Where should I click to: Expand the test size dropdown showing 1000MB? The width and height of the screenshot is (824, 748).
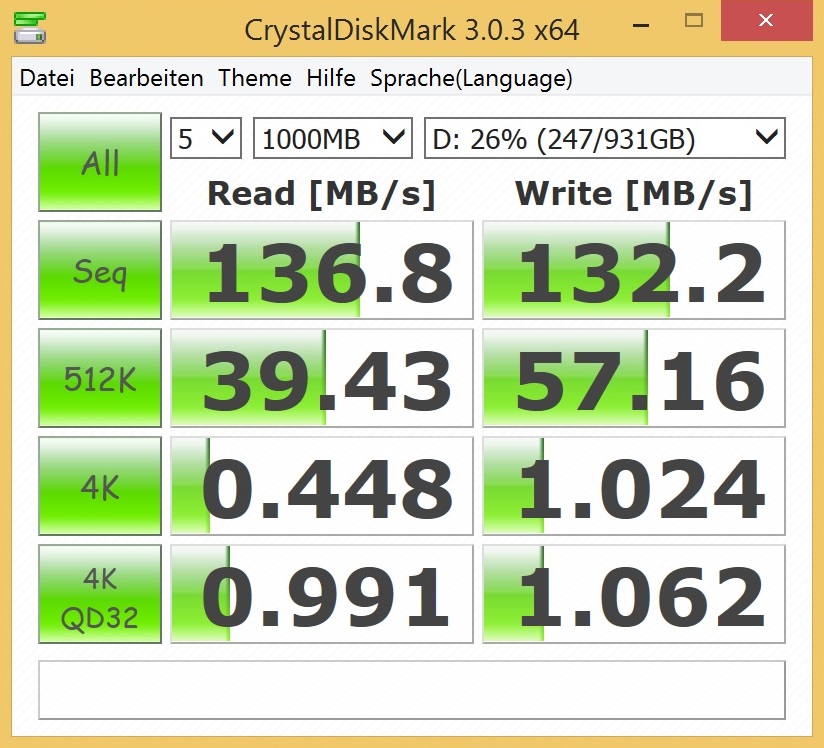[x=333, y=138]
